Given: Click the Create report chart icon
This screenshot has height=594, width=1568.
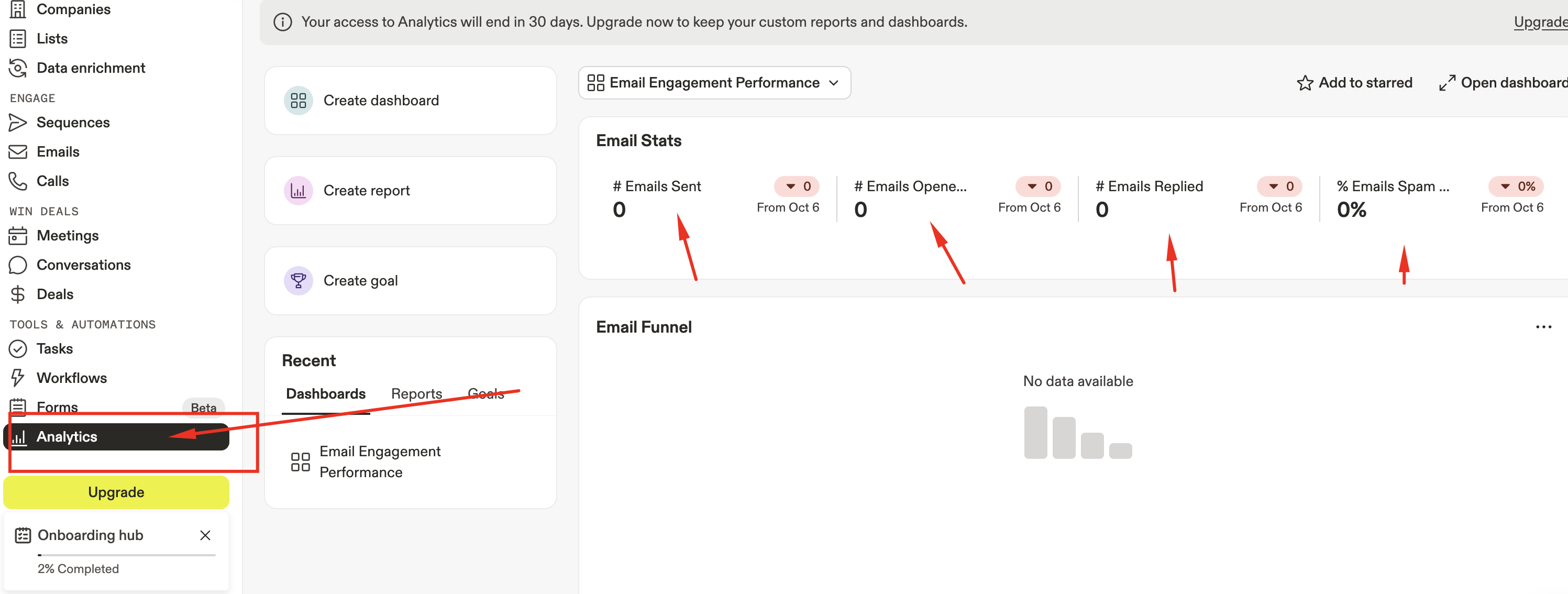Looking at the screenshot, I should [299, 191].
